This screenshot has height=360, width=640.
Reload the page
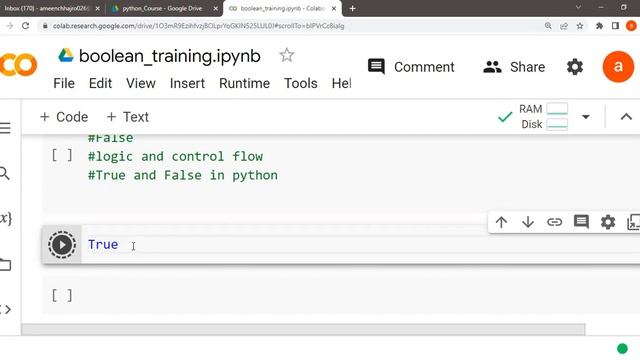(x=25, y=26)
